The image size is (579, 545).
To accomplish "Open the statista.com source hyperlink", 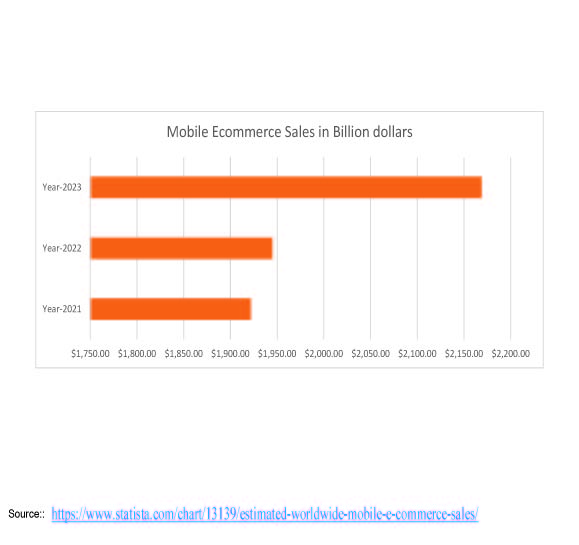I will 265,514.
